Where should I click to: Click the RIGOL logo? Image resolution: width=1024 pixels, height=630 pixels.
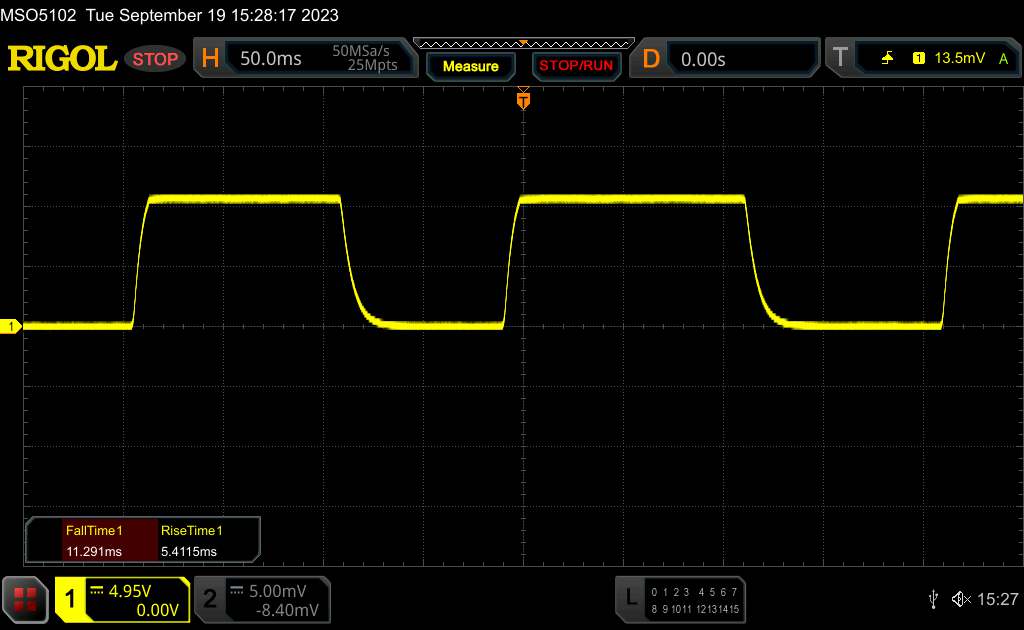(x=62, y=59)
